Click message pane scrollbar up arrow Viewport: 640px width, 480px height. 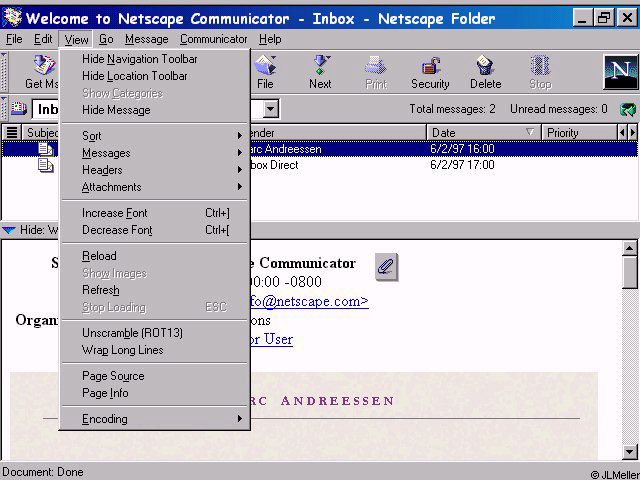tap(629, 248)
